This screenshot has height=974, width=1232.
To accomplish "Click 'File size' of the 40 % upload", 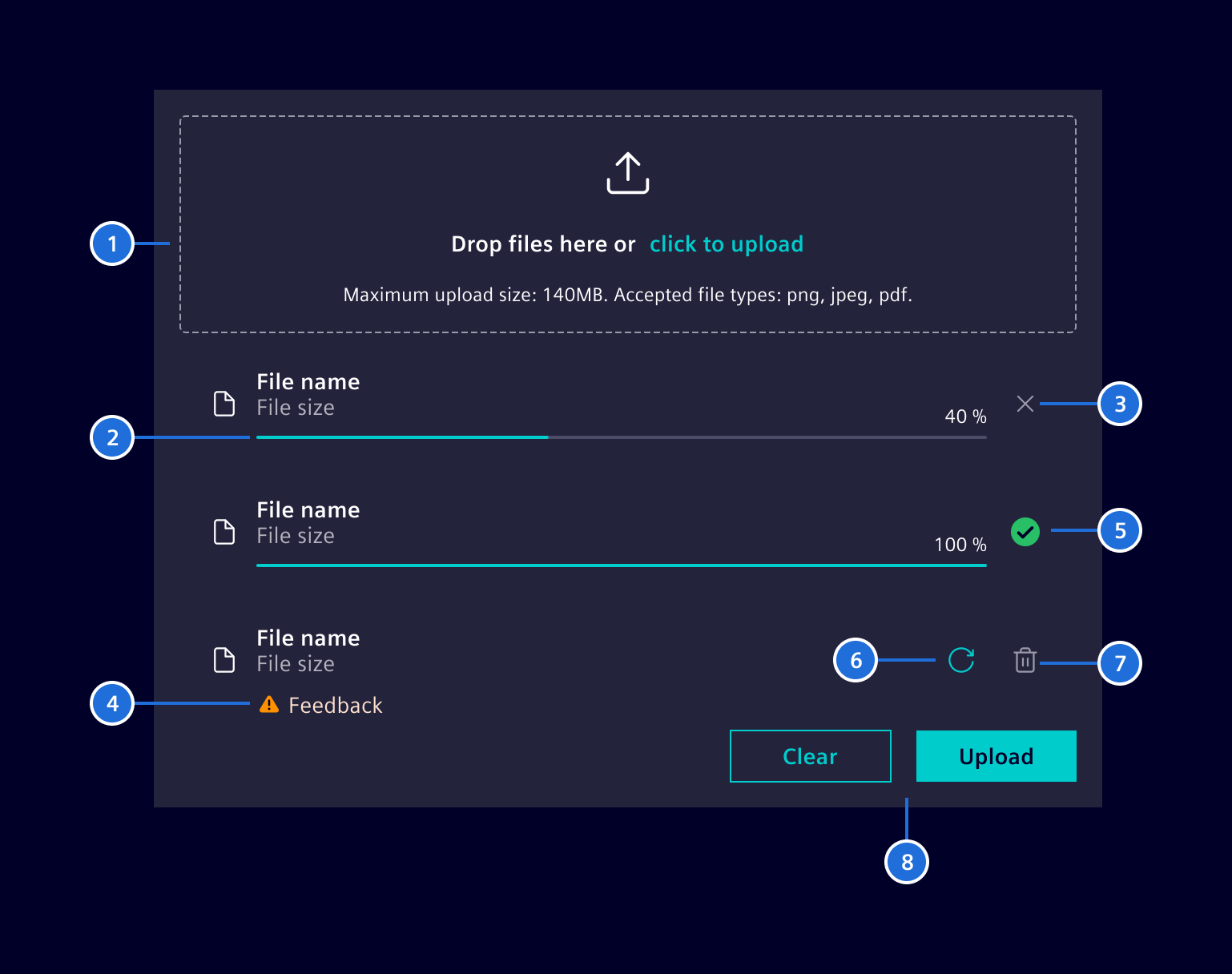I will (296, 408).
